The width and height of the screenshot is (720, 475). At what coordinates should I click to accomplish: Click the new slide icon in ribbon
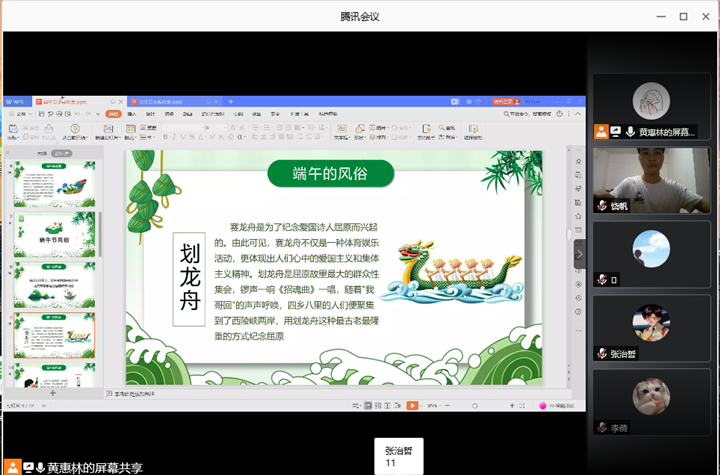click(x=108, y=129)
